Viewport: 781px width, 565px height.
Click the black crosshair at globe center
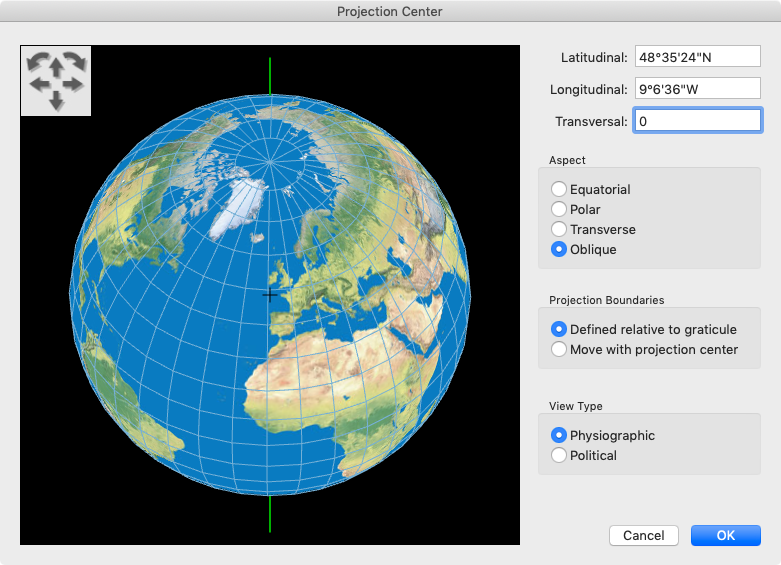click(x=270, y=294)
